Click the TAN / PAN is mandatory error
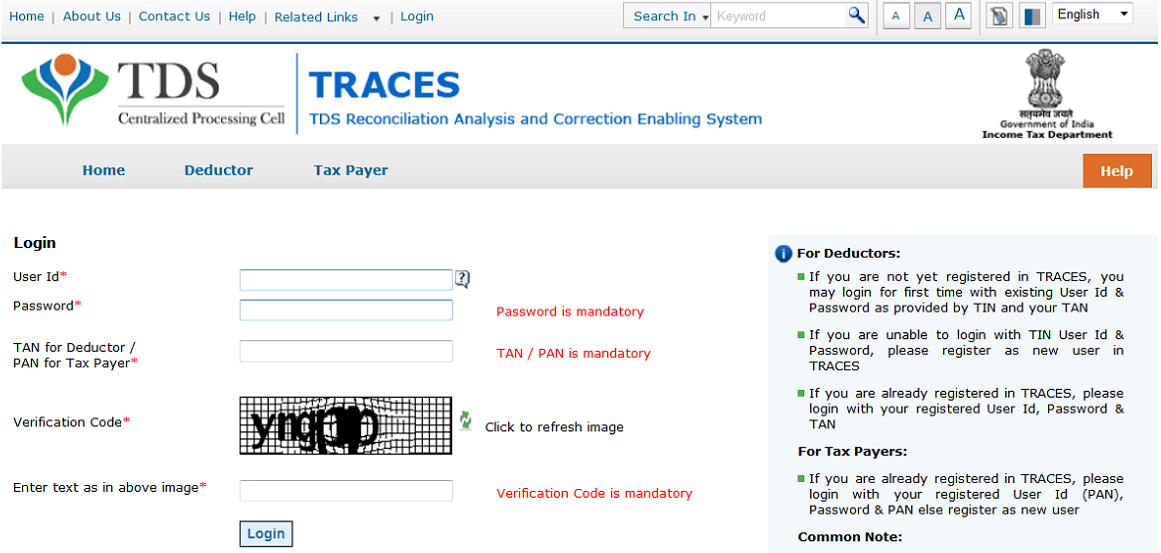Screen dimensions: 1161x553 tap(573, 353)
